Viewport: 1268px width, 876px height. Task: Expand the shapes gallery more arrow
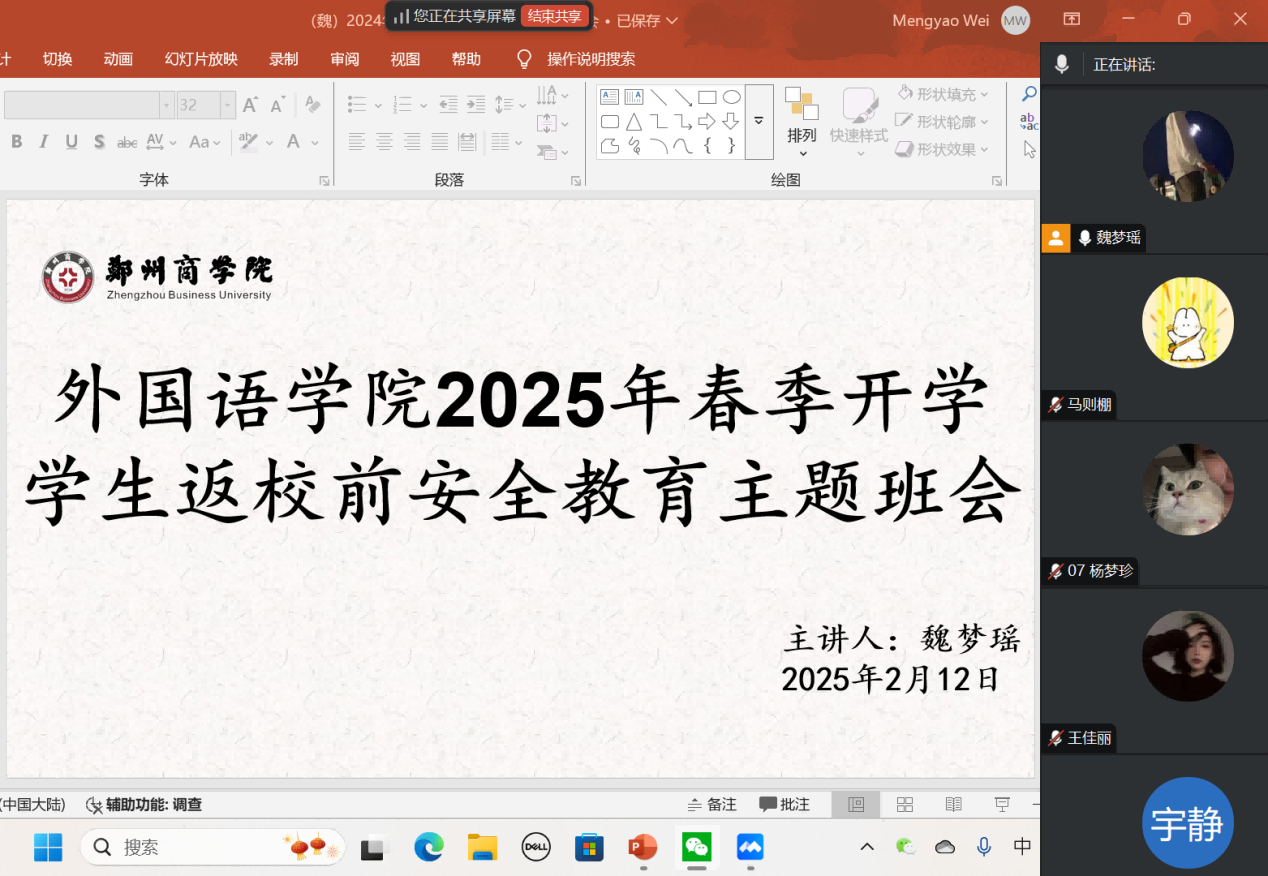(x=759, y=122)
